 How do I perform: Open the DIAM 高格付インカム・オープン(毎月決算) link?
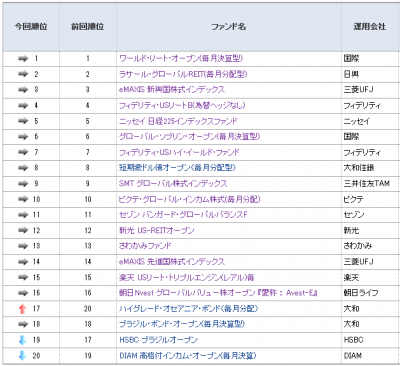188,356
